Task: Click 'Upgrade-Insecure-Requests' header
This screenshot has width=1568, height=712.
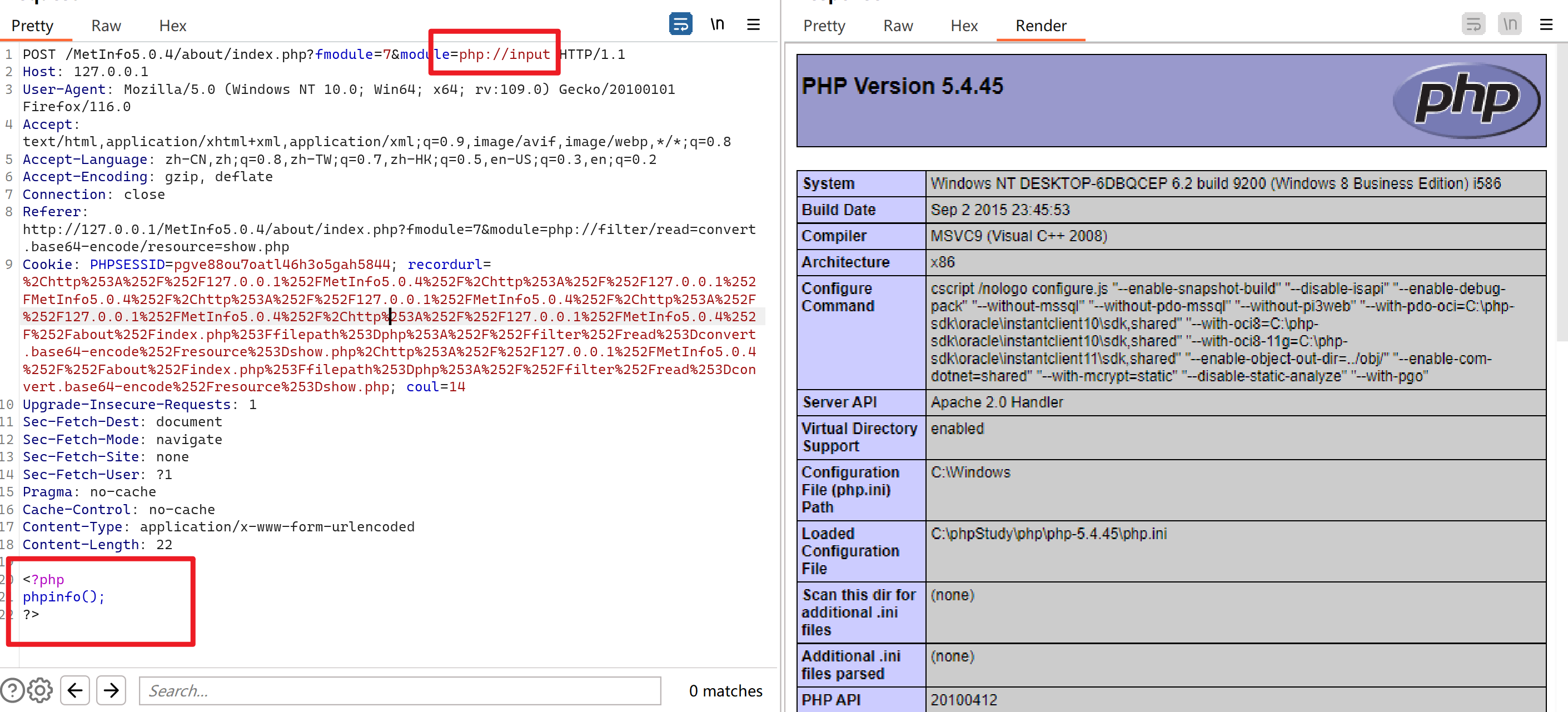Action: (x=126, y=404)
